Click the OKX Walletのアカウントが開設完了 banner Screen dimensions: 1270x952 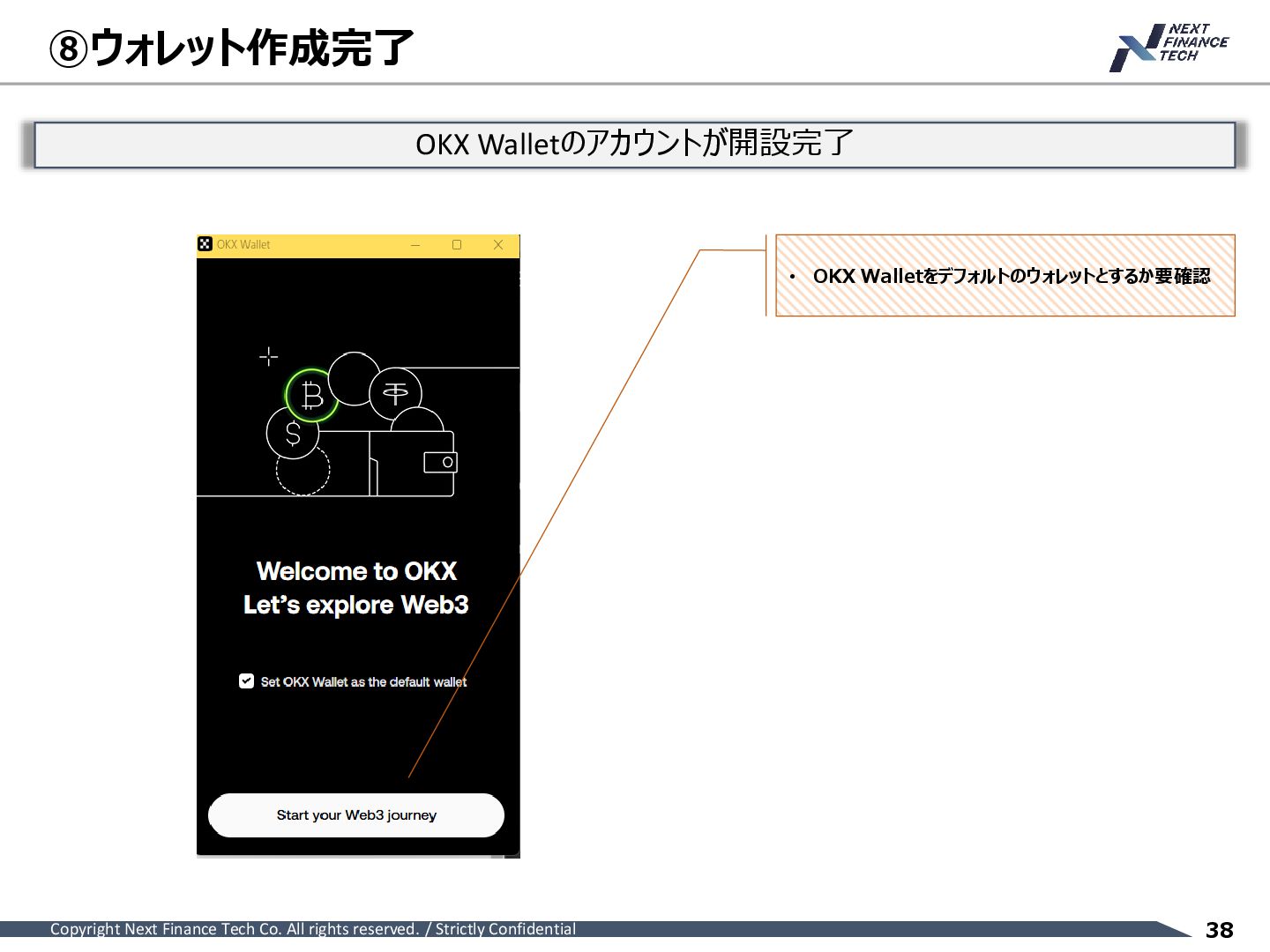coord(634,144)
